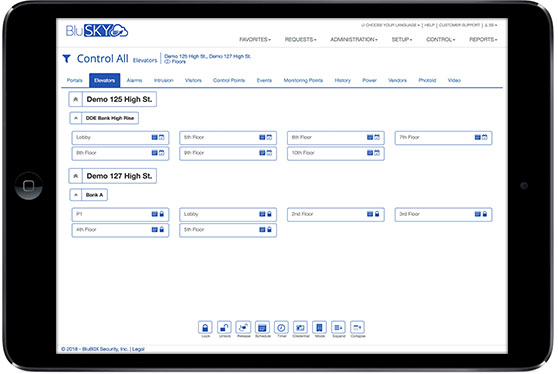
Task: Switch to the PhotoId tab
Action: coord(427,80)
